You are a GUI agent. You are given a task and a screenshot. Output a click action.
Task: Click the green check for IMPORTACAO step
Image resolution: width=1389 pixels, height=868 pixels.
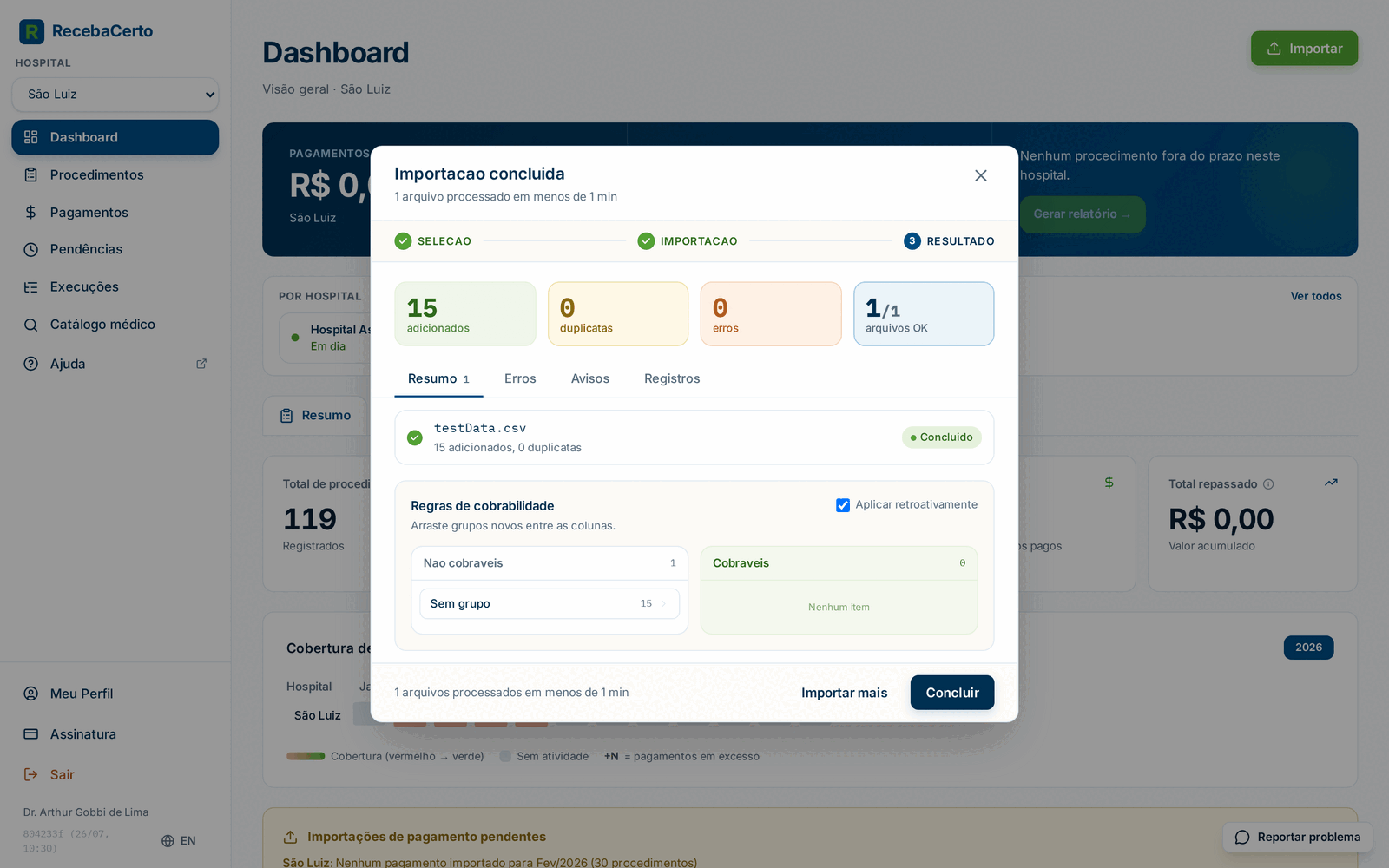(646, 241)
